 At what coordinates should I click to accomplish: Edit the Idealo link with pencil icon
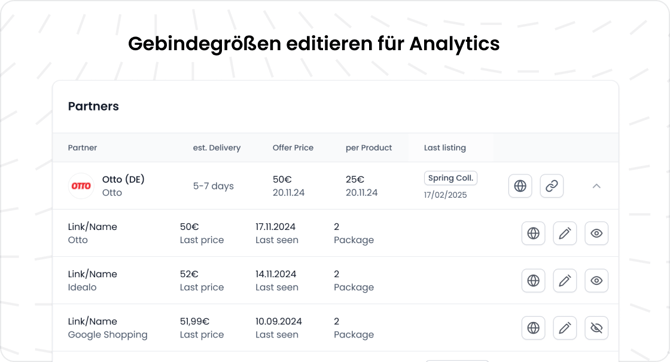click(x=565, y=281)
